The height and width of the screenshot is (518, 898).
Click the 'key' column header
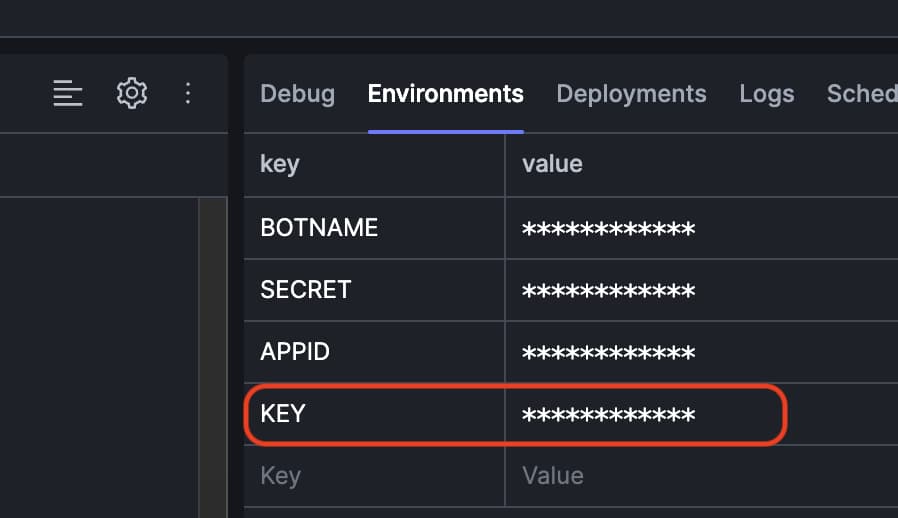click(x=279, y=163)
